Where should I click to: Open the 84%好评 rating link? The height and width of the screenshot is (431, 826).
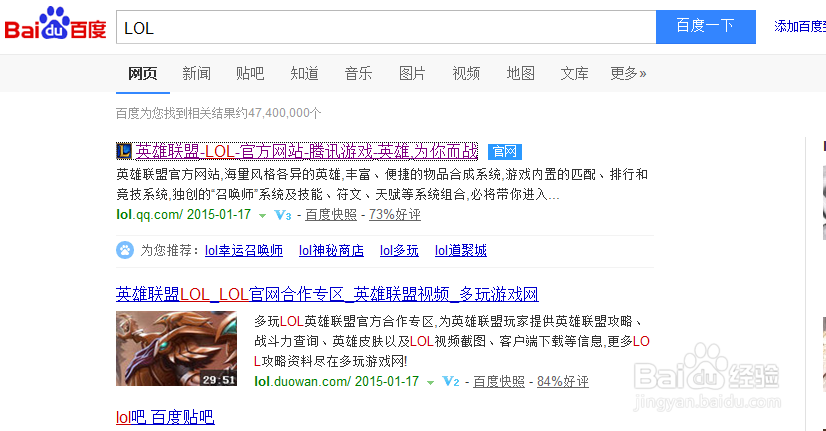coord(563,381)
